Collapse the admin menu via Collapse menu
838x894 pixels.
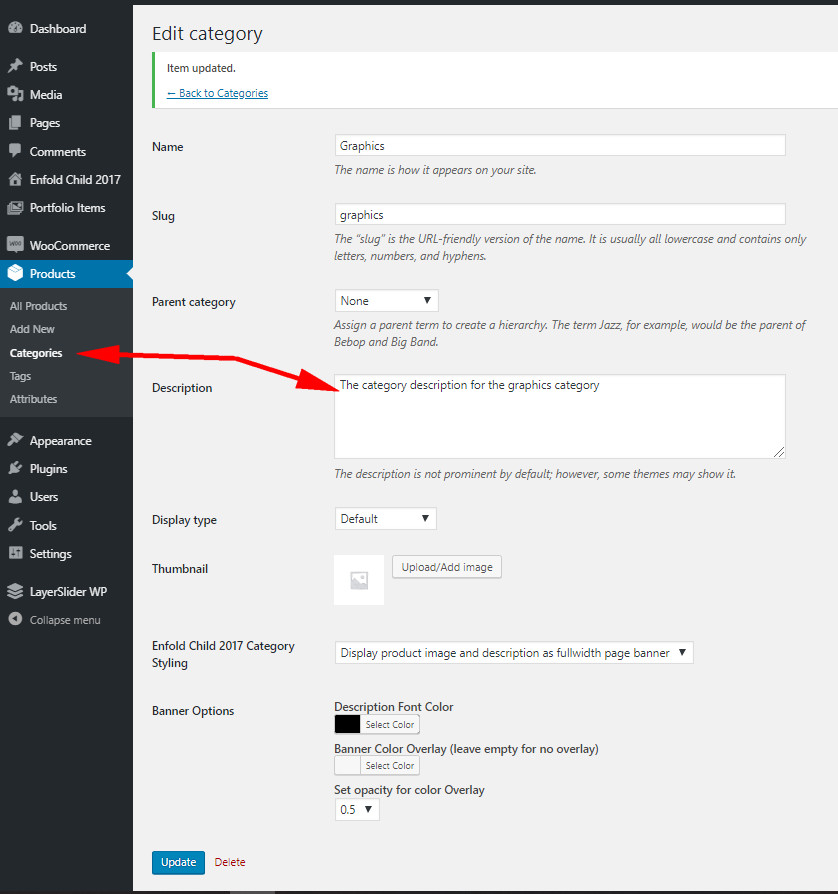click(66, 620)
